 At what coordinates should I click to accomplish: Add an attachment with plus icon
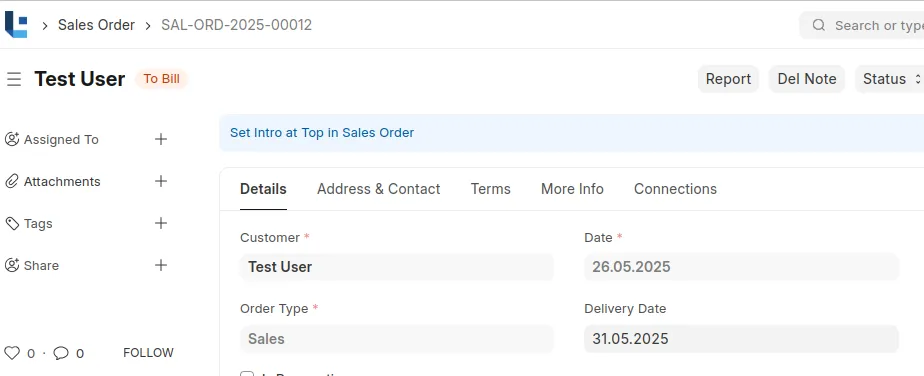tap(161, 181)
